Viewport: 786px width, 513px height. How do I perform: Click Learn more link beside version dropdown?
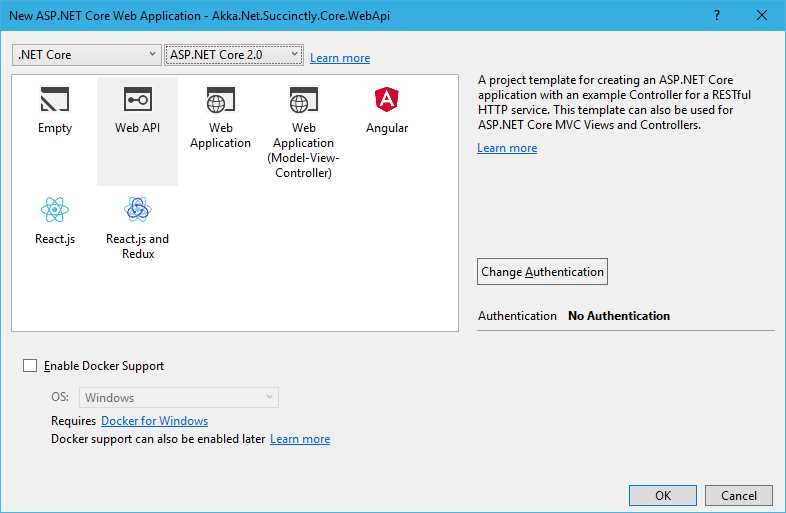[340, 58]
